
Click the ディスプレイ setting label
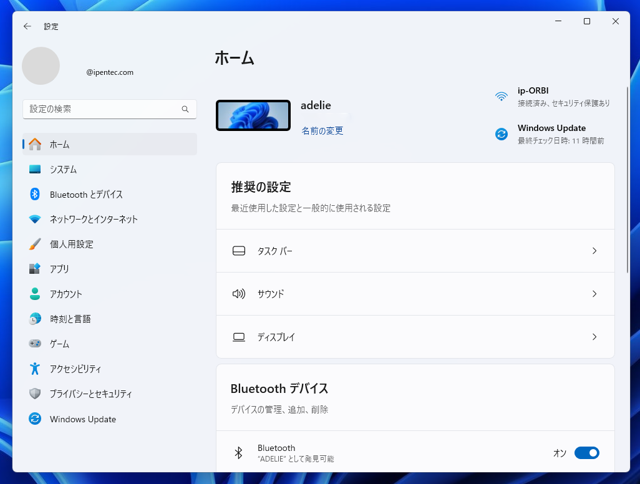pos(276,337)
